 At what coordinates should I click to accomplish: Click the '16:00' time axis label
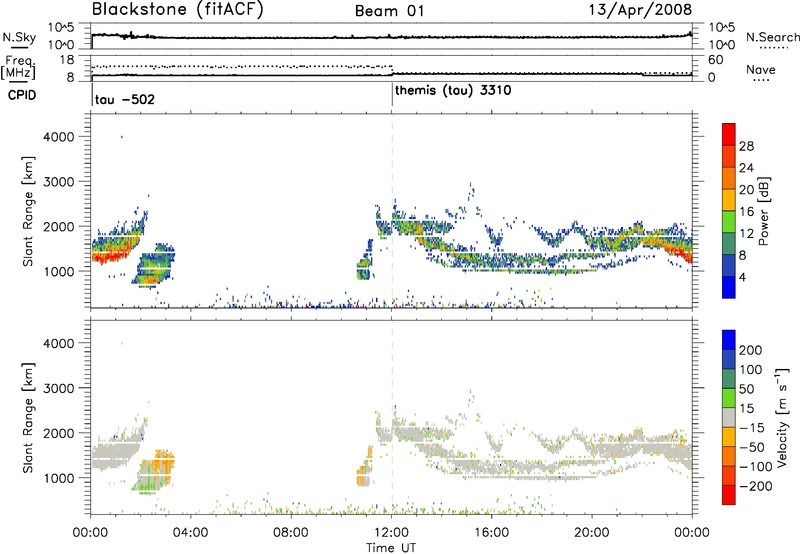click(491, 533)
